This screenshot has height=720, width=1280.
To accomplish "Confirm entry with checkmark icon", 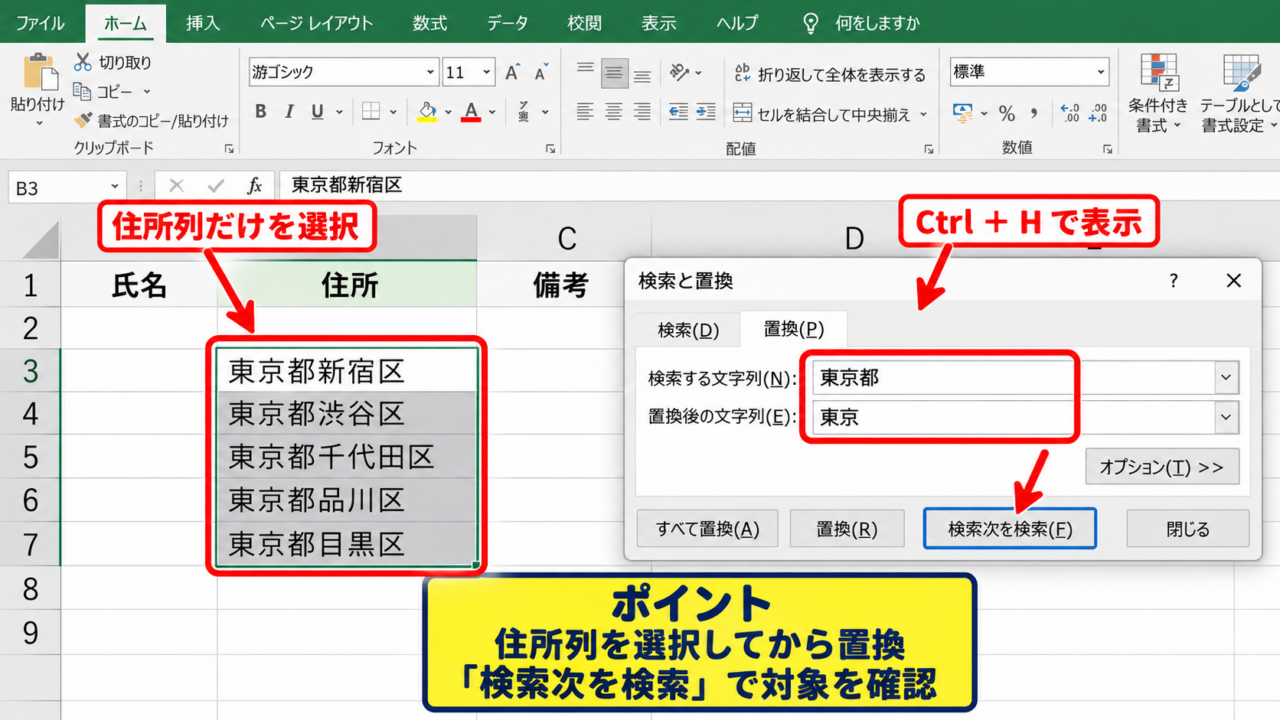I will pyautogui.click(x=215, y=186).
